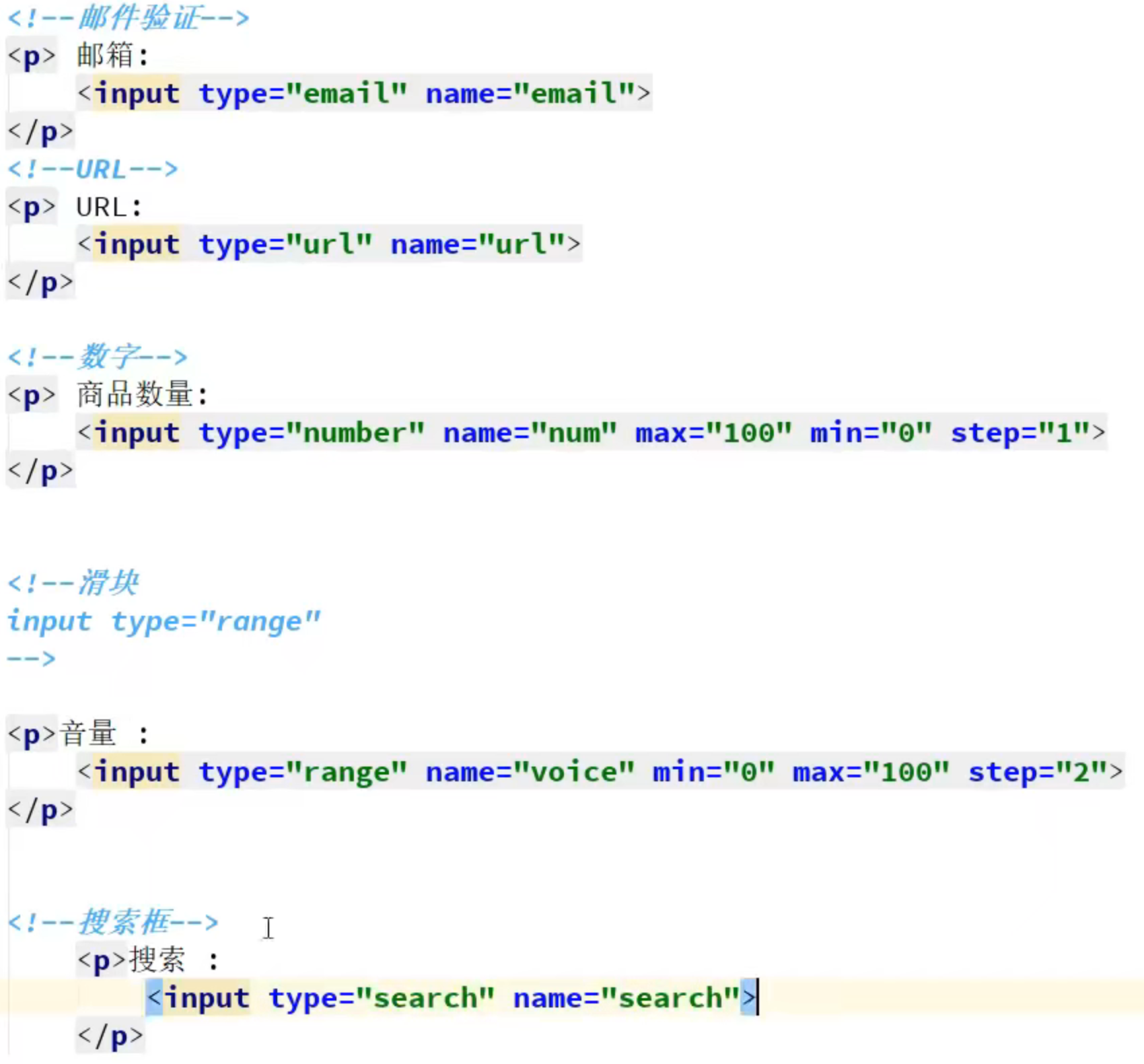This screenshot has width=1144, height=1064.
Task: Click the comment '<!--邮件验证-->'
Action: pyautogui.click(x=129, y=17)
